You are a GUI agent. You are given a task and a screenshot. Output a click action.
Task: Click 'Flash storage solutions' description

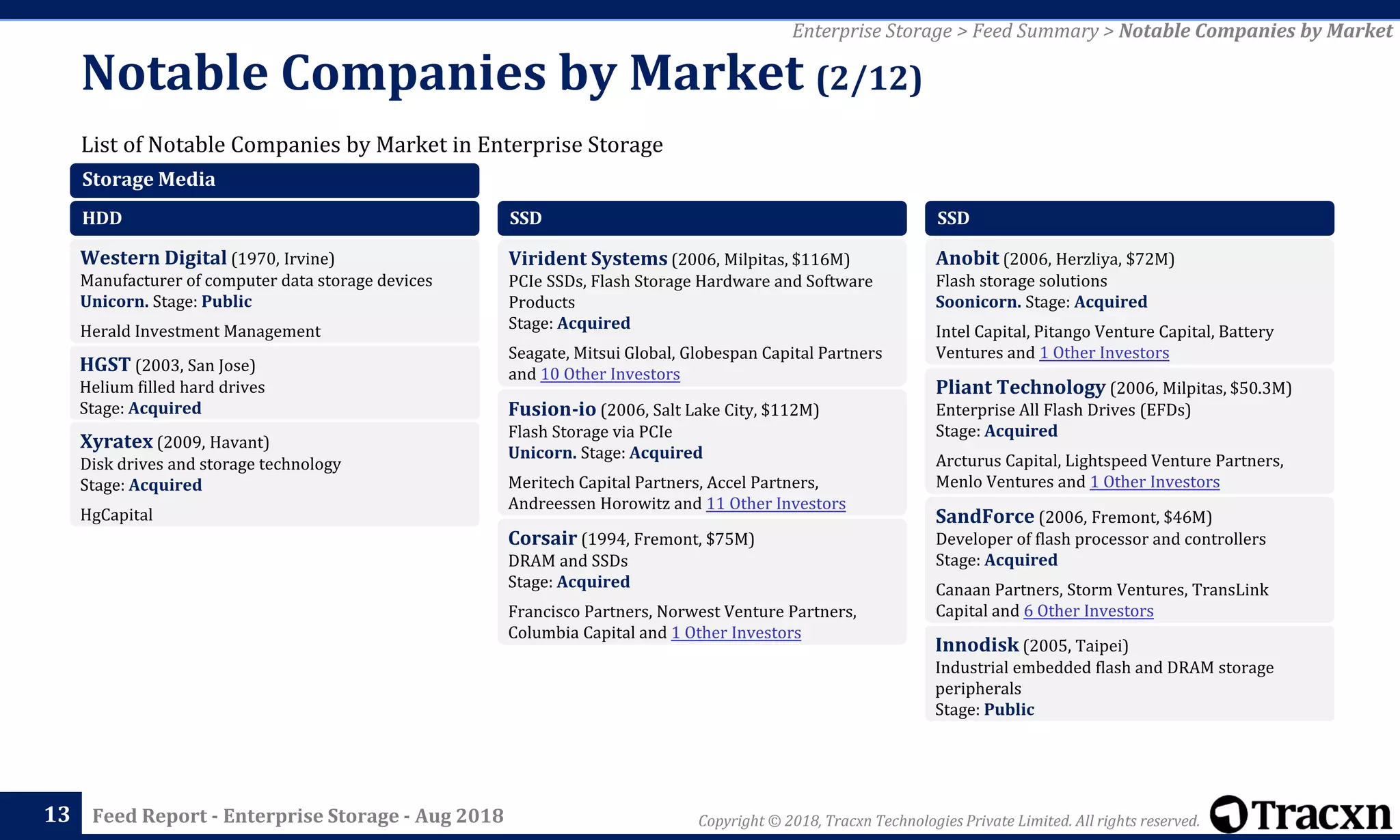tap(1021, 281)
